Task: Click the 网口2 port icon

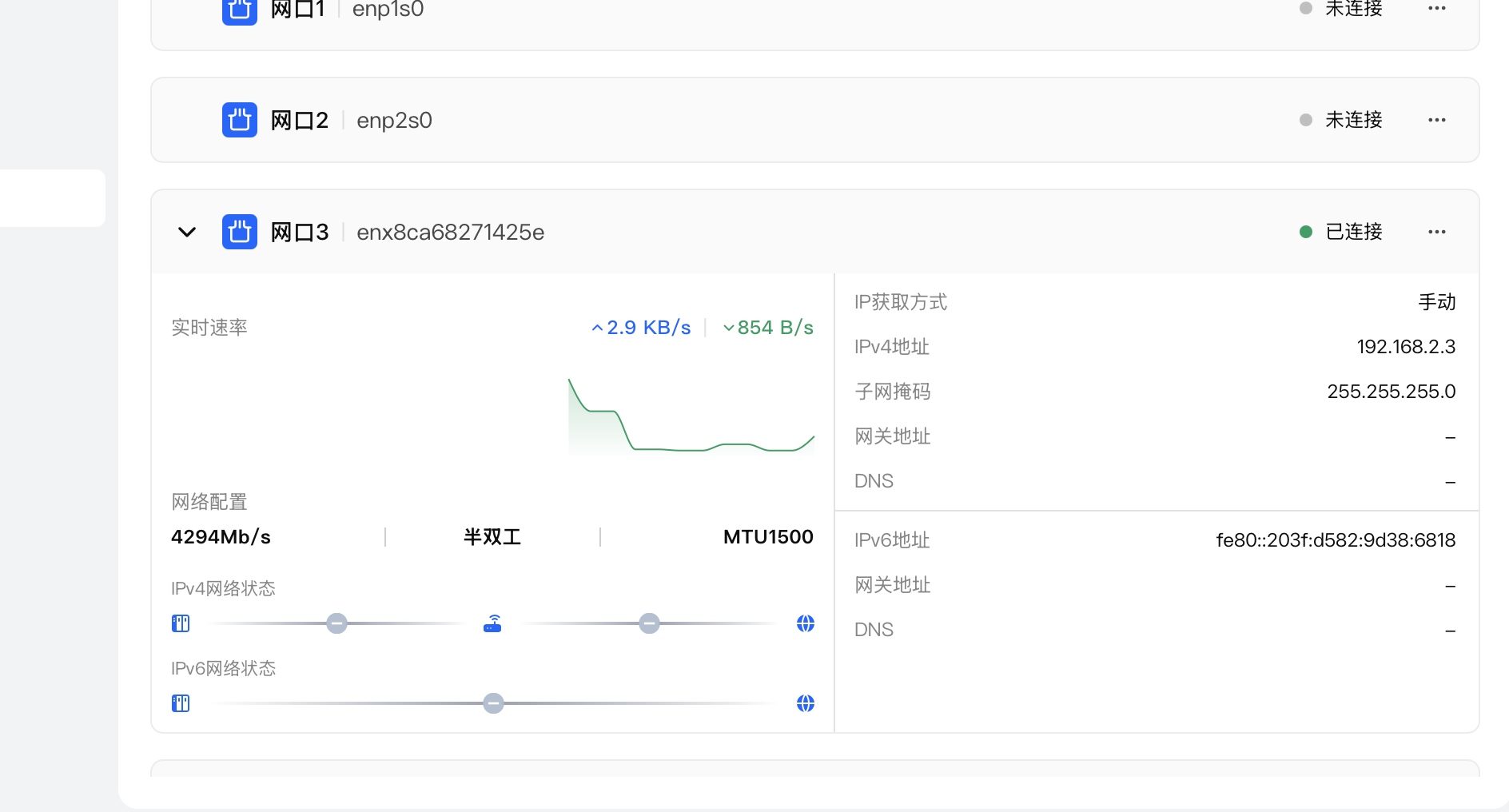Action: click(239, 120)
